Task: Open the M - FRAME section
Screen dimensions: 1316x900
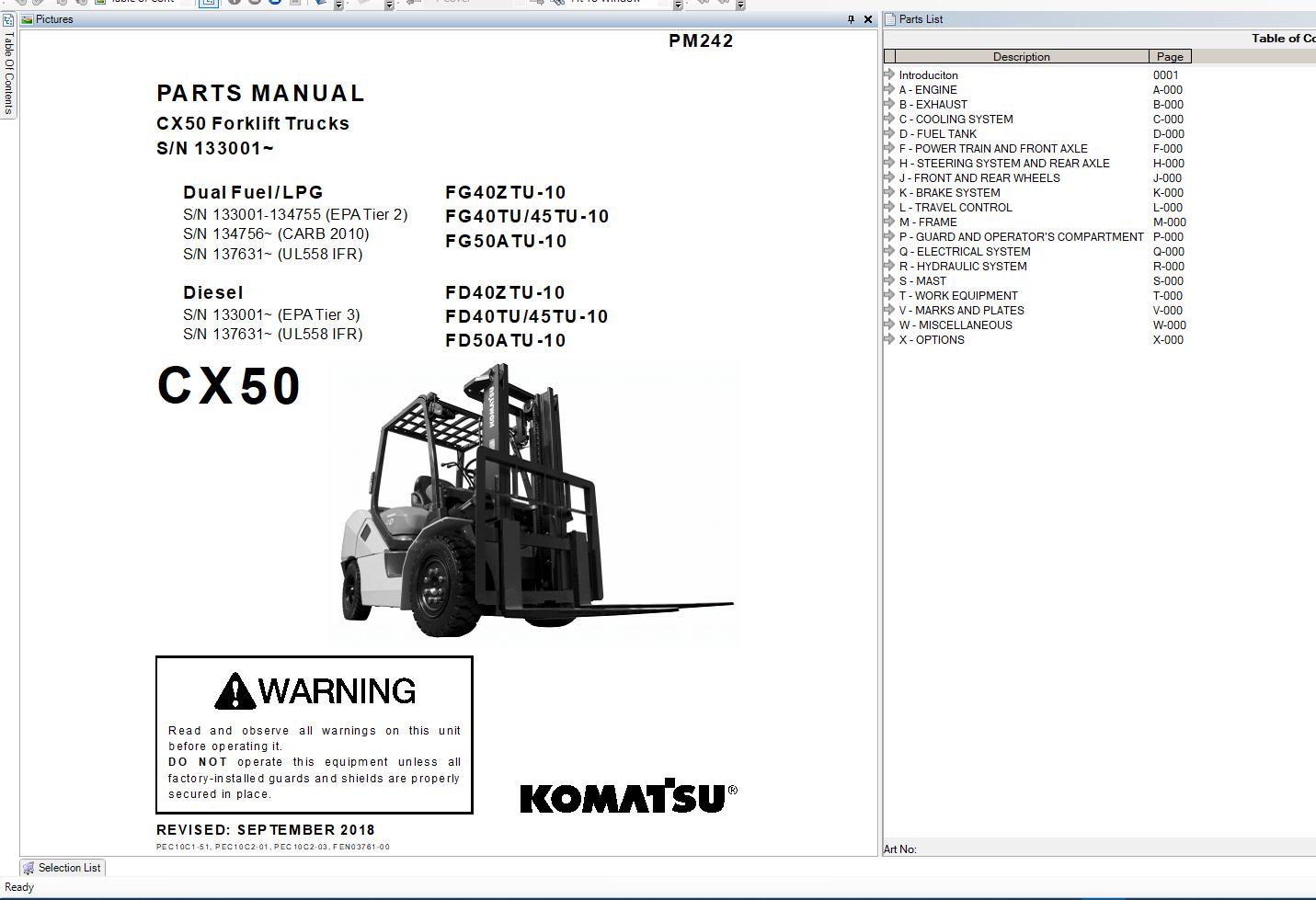Action: point(928,222)
